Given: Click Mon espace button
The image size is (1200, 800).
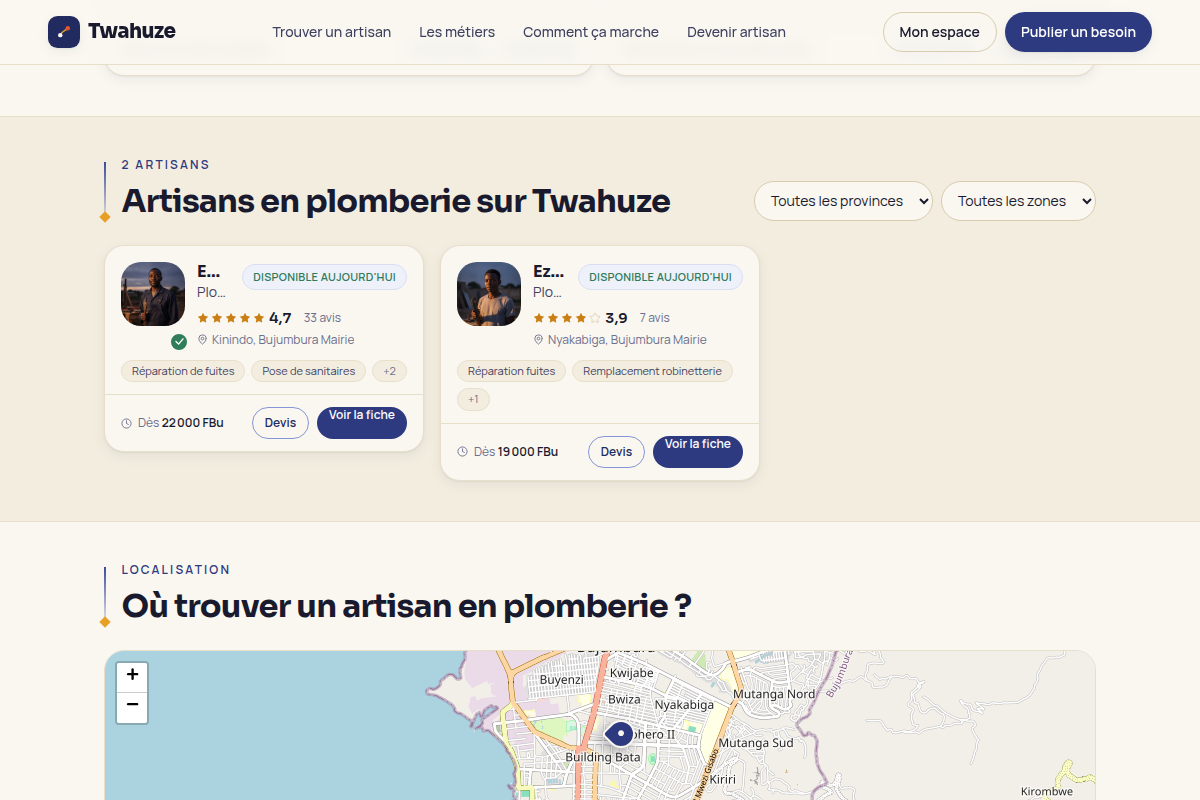Looking at the screenshot, I should pos(939,32).
